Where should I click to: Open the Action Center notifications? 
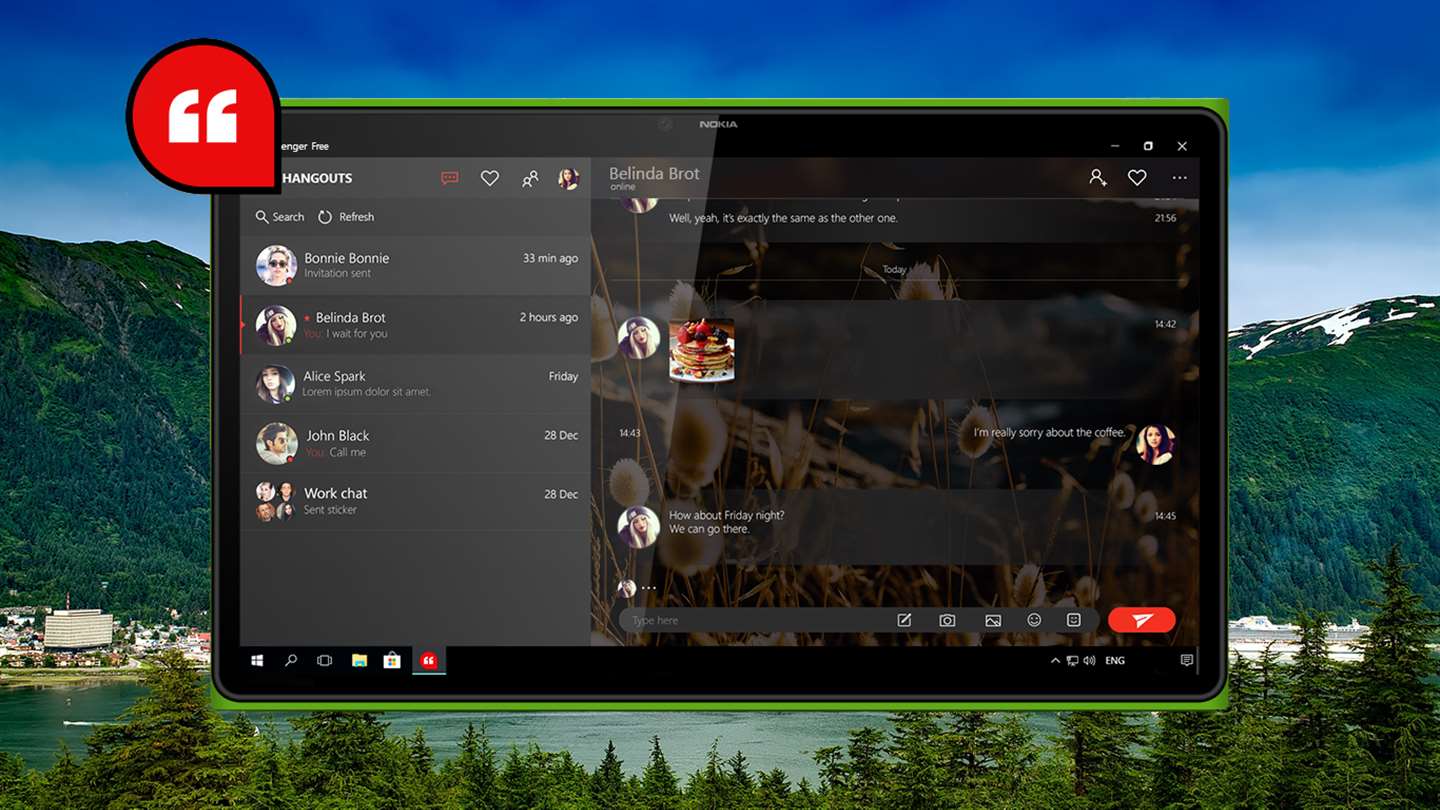1186,661
